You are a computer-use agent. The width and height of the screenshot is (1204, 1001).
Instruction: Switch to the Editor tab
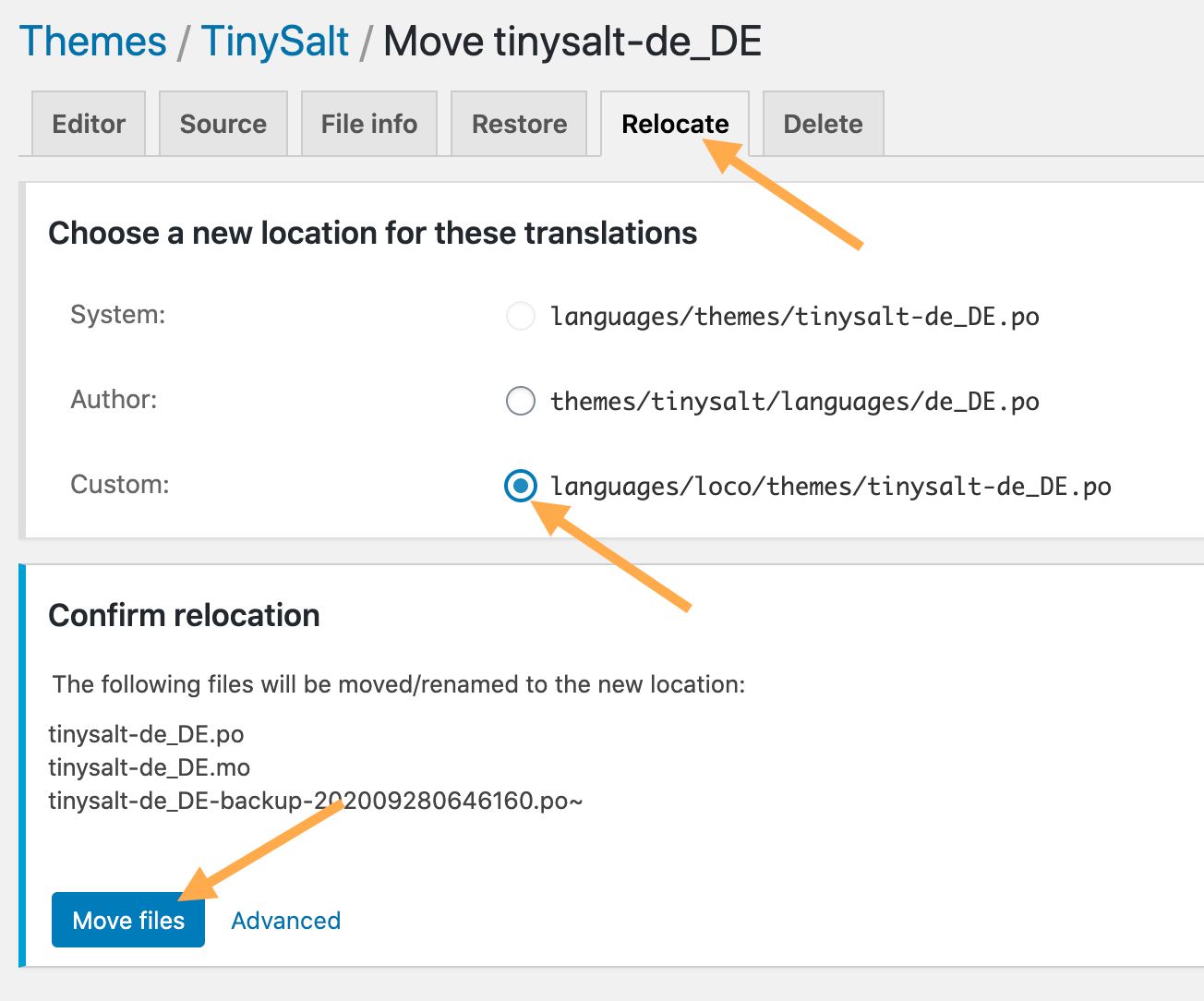pos(88,123)
